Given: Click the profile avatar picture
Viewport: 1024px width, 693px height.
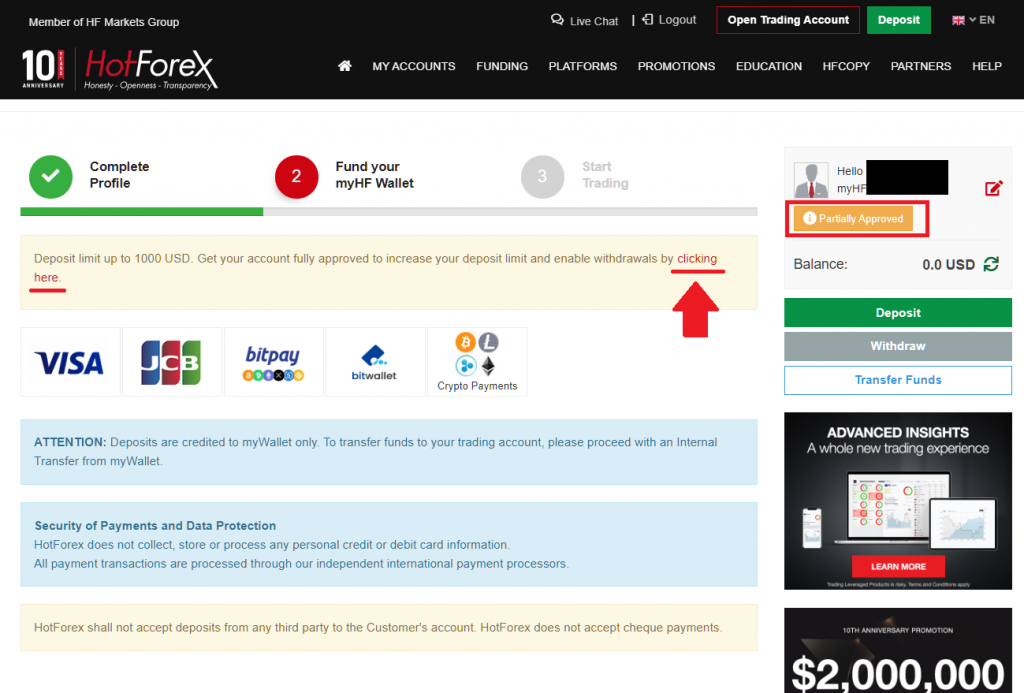Looking at the screenshot, I should click(810, 180).
